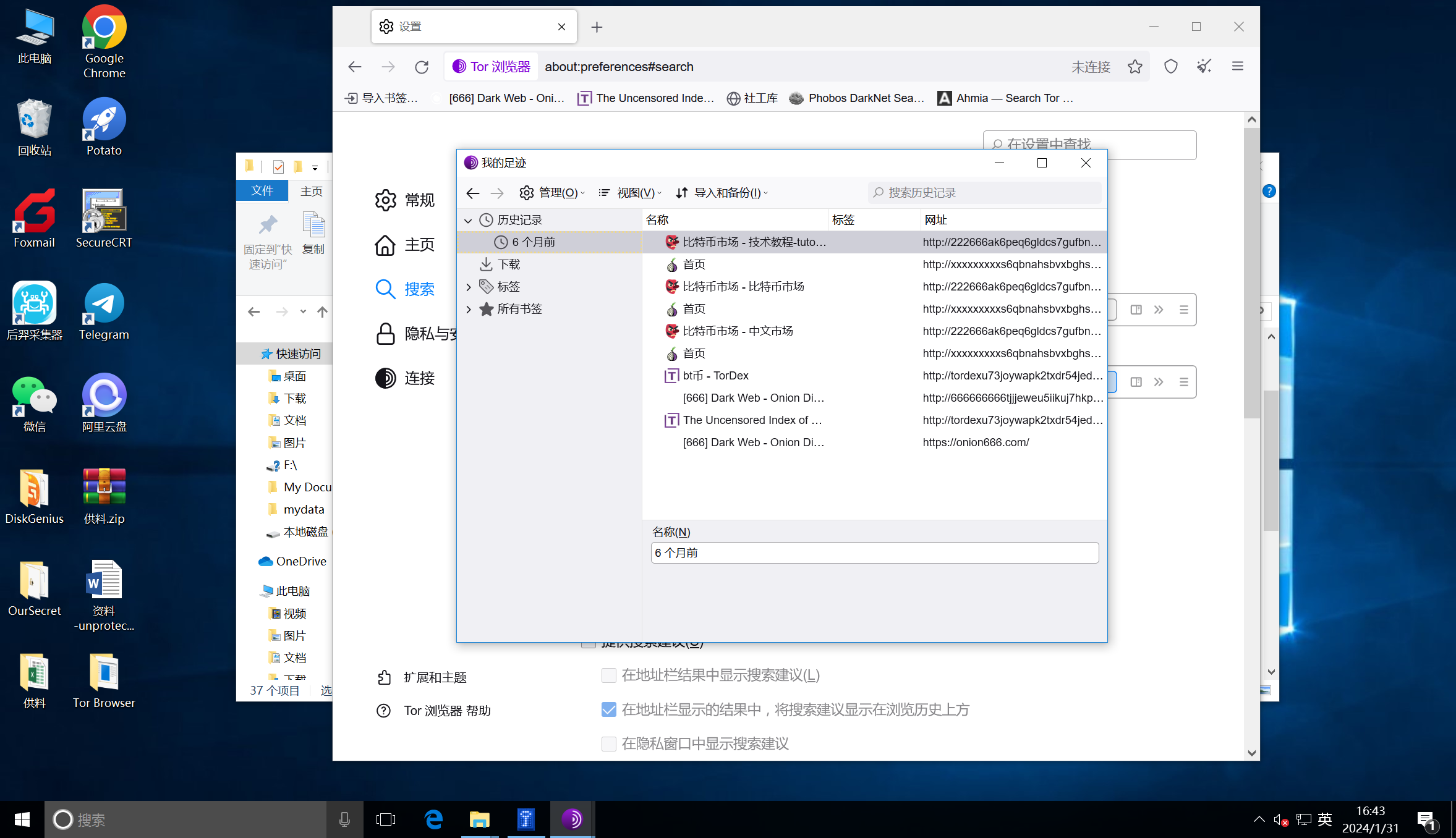Open Phobos DarkNet Search bookmark
The height and width of the screenshot is (838, 1456).
857,98
